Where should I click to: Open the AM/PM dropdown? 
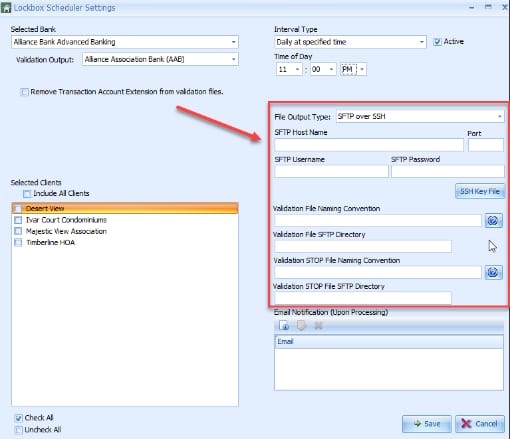coord(362,69)
